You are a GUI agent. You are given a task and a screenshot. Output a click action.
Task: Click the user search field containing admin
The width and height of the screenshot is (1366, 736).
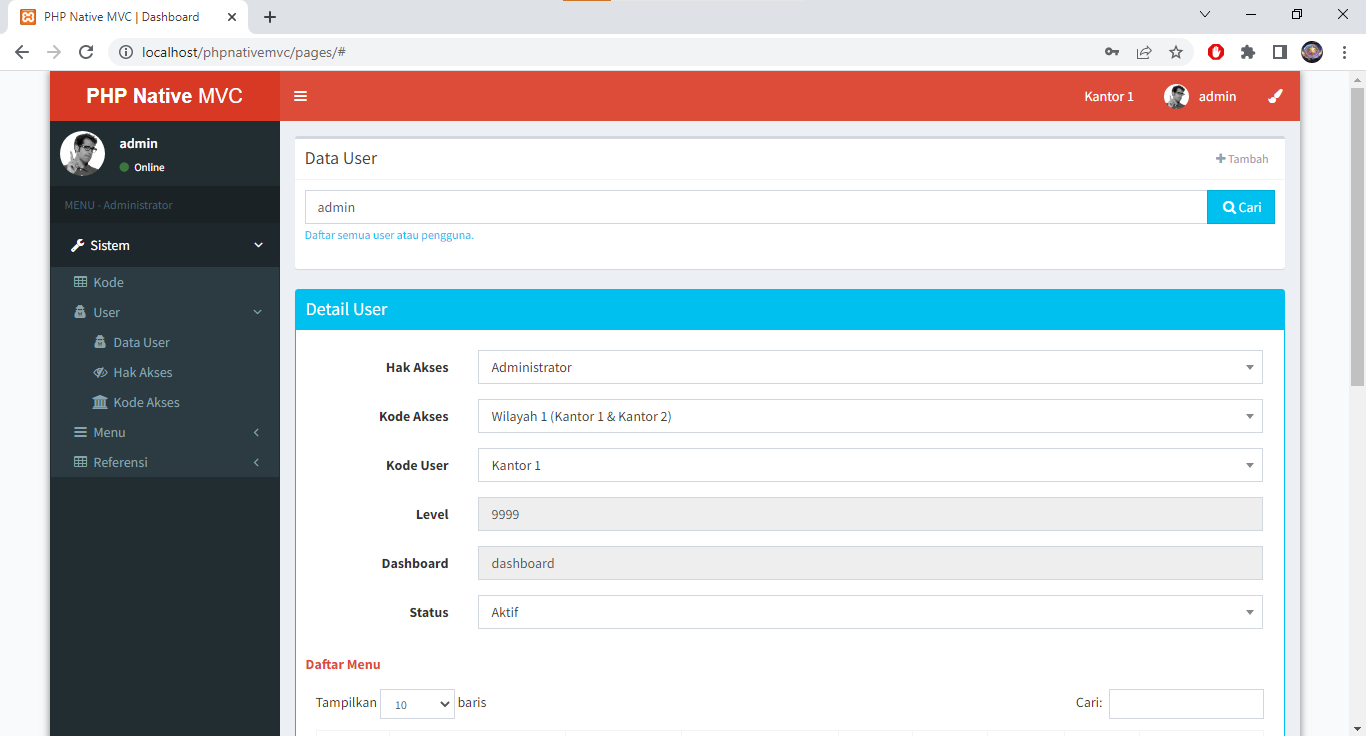coord(756,207)
